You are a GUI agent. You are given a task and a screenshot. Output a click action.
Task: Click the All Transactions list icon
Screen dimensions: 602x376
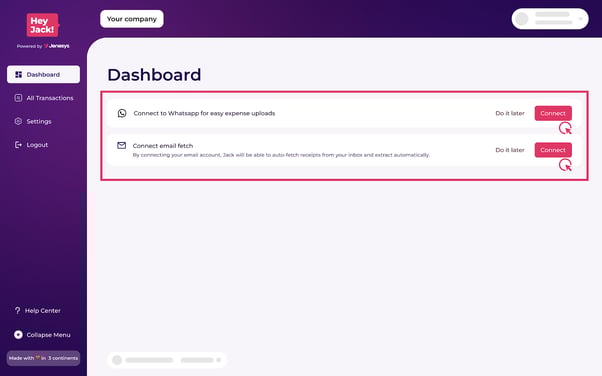tap(18, 98)
